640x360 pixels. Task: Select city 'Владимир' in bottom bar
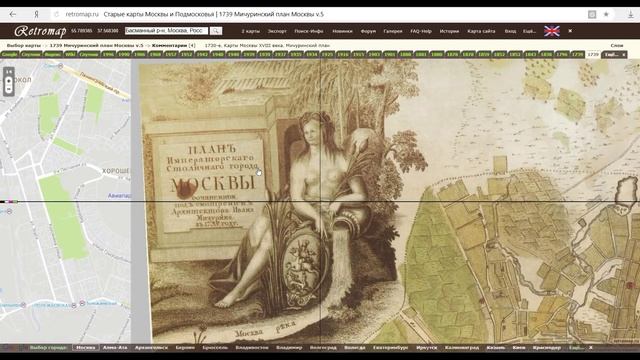[x=289, y=348]
